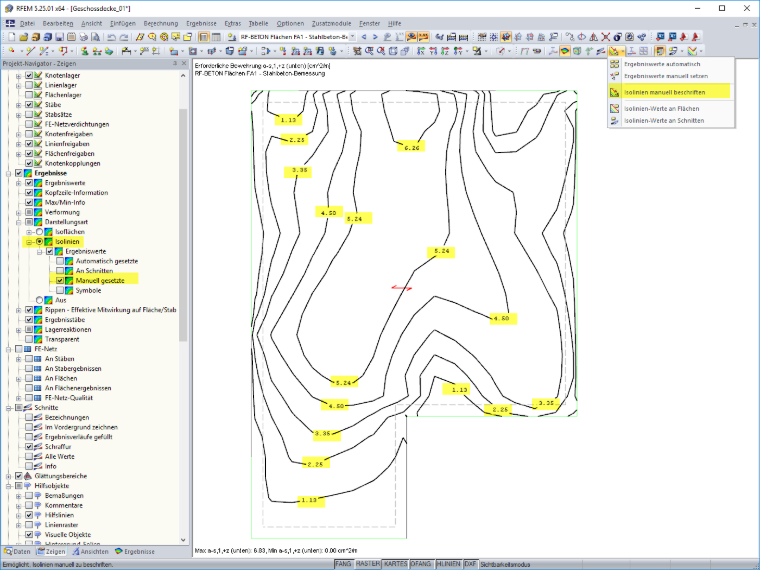Click the first PDF export icon
760x570 pixels.
point(683,37)
